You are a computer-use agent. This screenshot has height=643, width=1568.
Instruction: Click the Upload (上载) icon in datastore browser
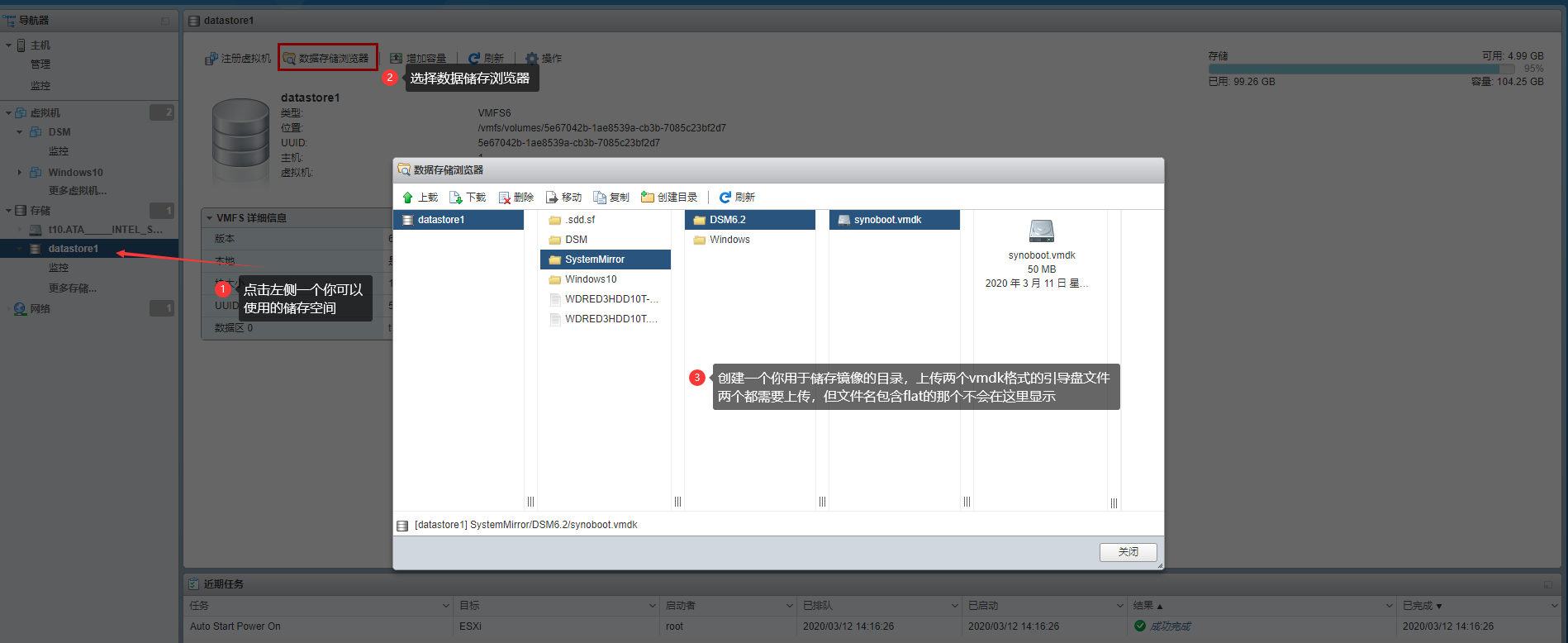click(408, 198)
